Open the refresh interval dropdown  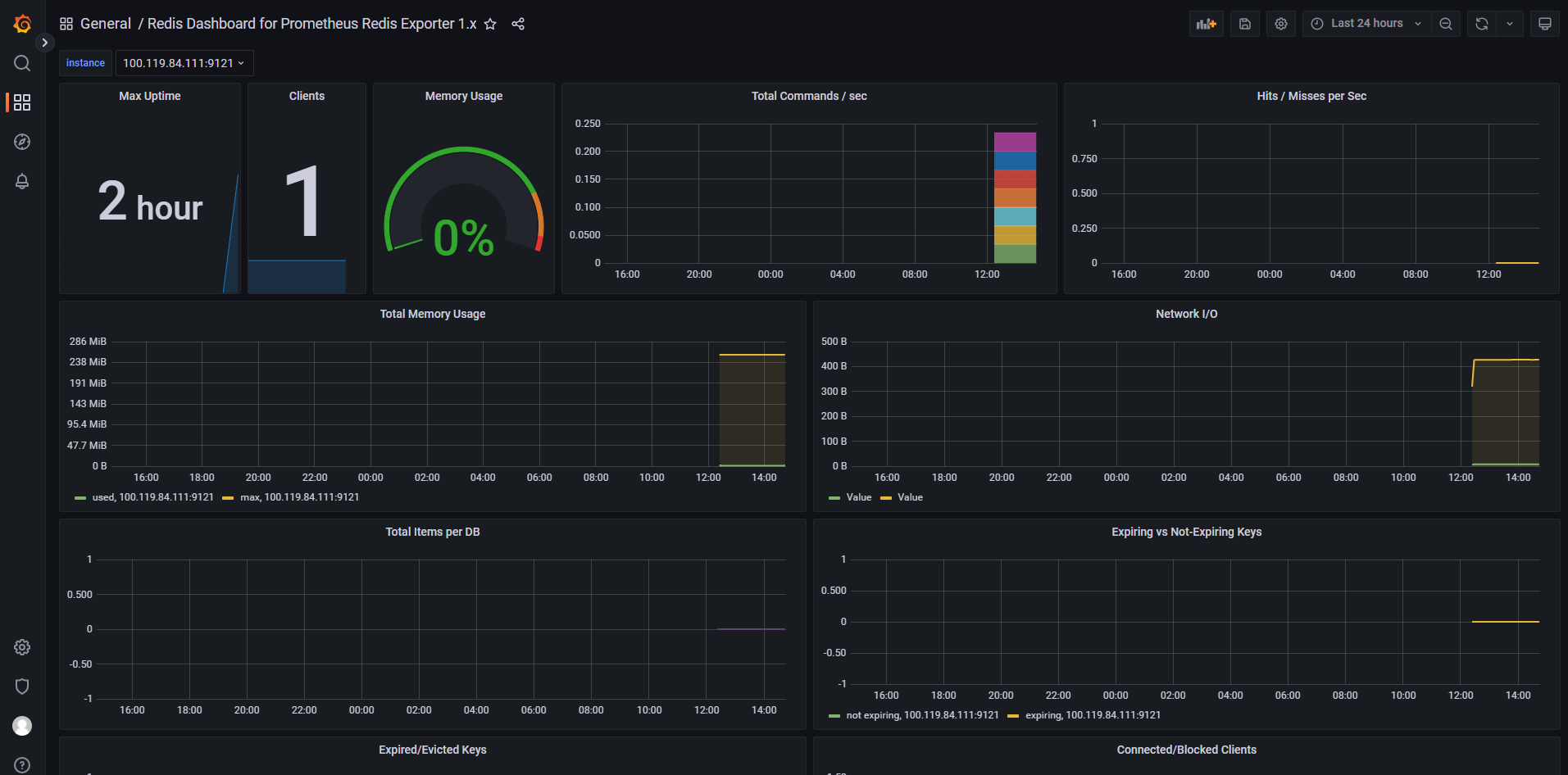pyautogui.click(x=1510, y=24)
